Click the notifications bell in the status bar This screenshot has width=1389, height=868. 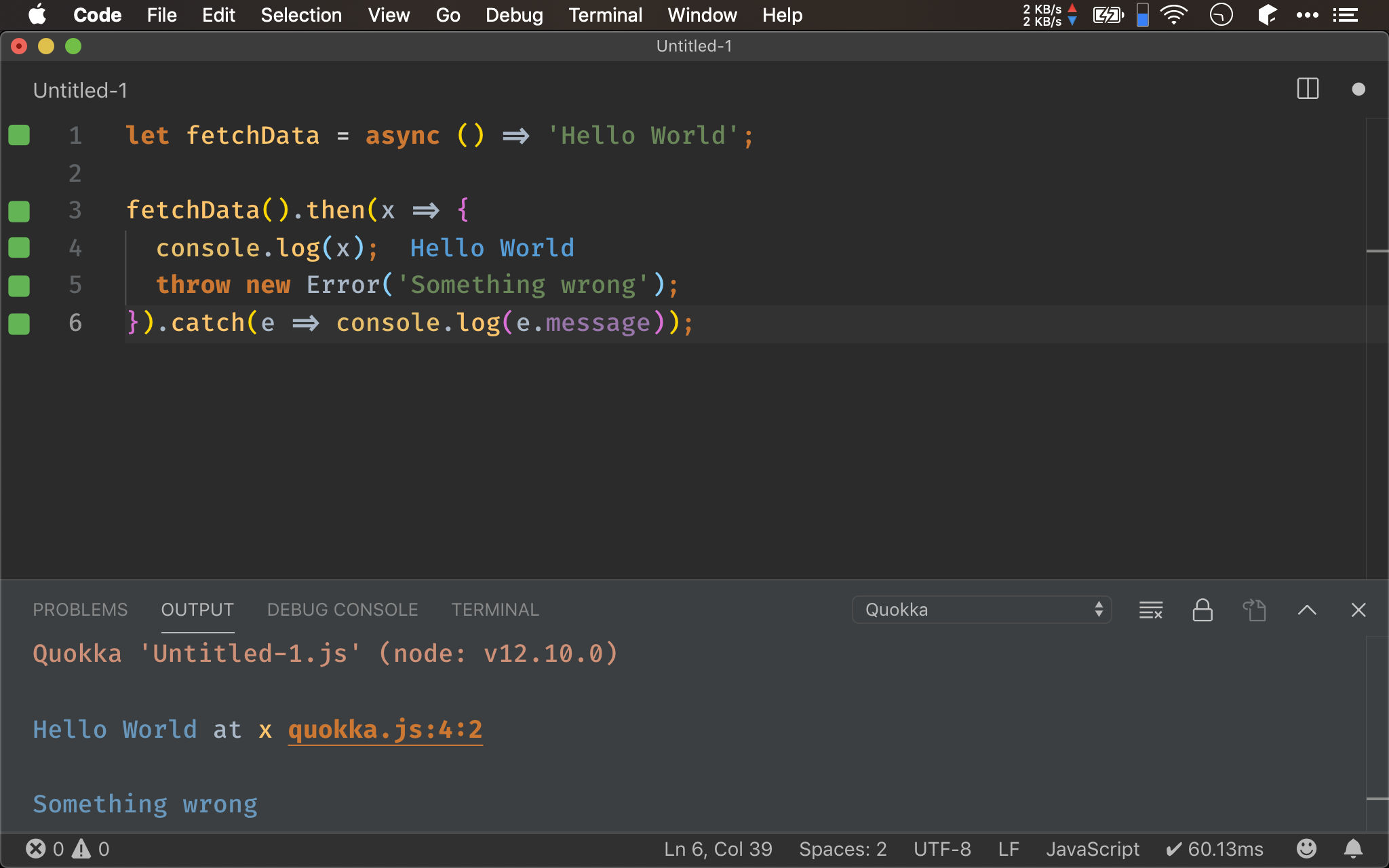pyautogui.click(x=1352, y=848)
